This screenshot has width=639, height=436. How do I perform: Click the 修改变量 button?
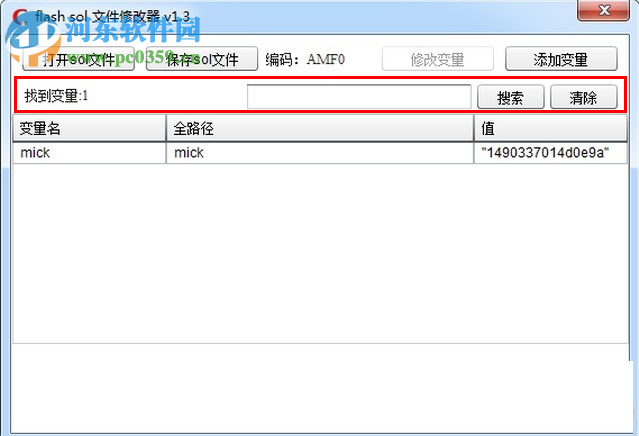[x=438, y=59]
